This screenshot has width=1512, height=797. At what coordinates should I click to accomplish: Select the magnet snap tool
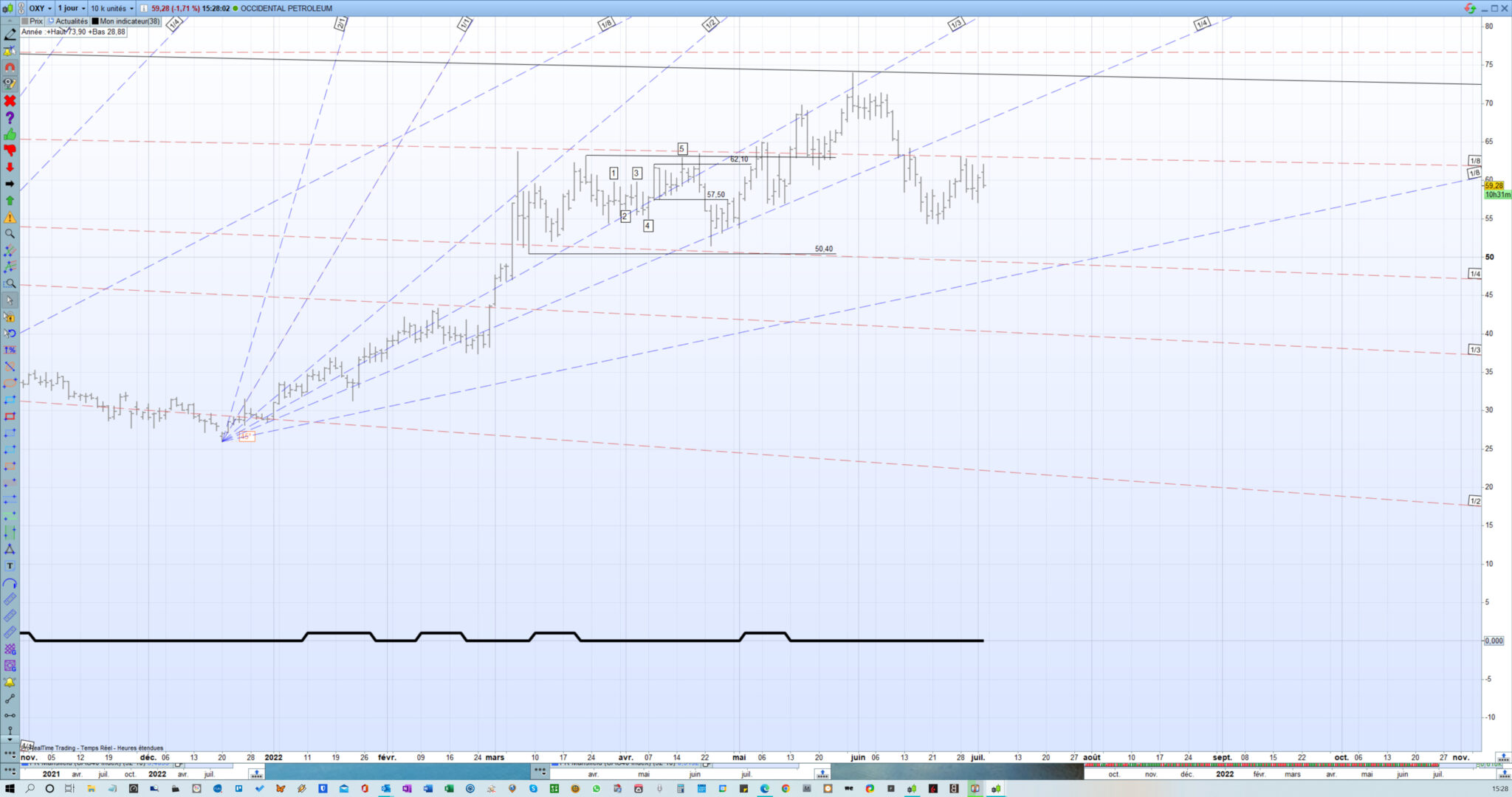[x=10, y=67]
